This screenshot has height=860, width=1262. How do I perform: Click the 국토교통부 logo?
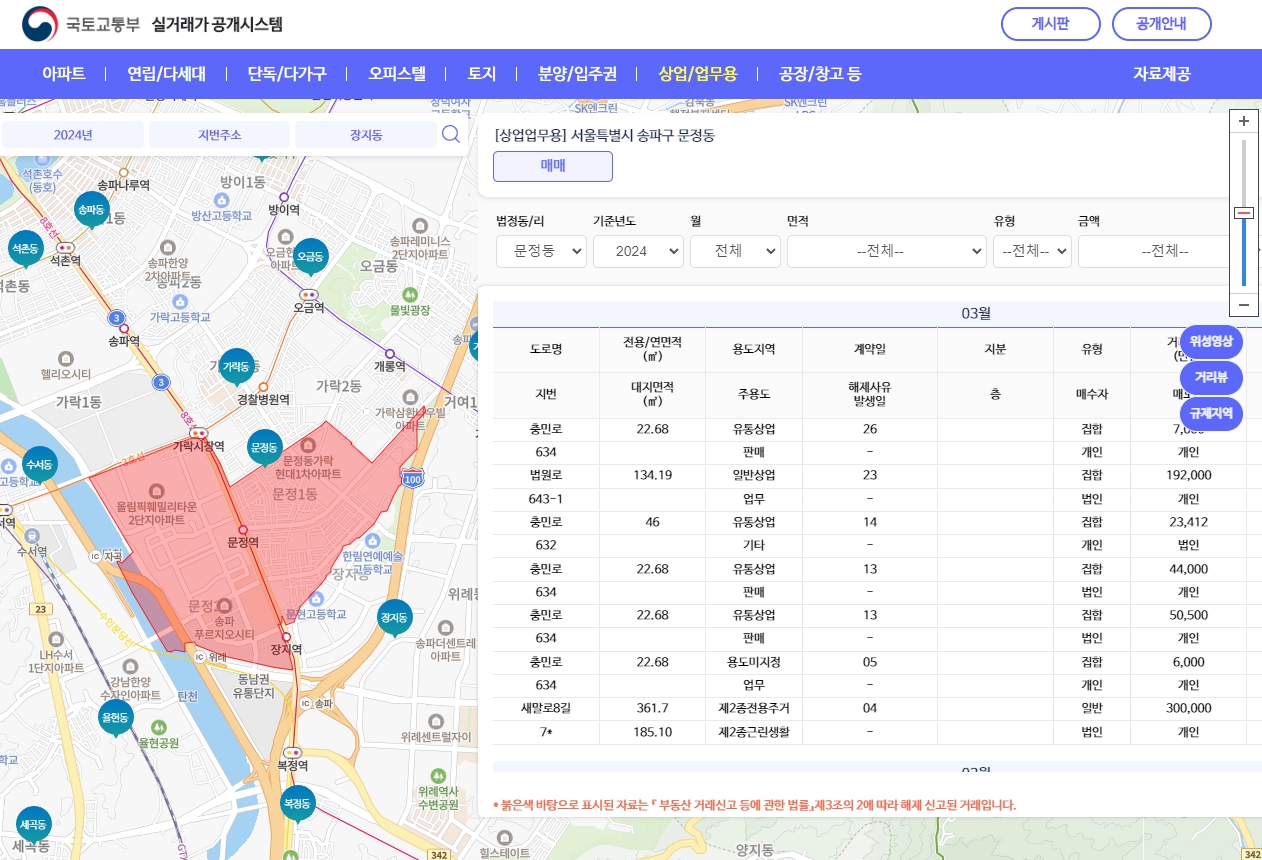click(81, 24)
